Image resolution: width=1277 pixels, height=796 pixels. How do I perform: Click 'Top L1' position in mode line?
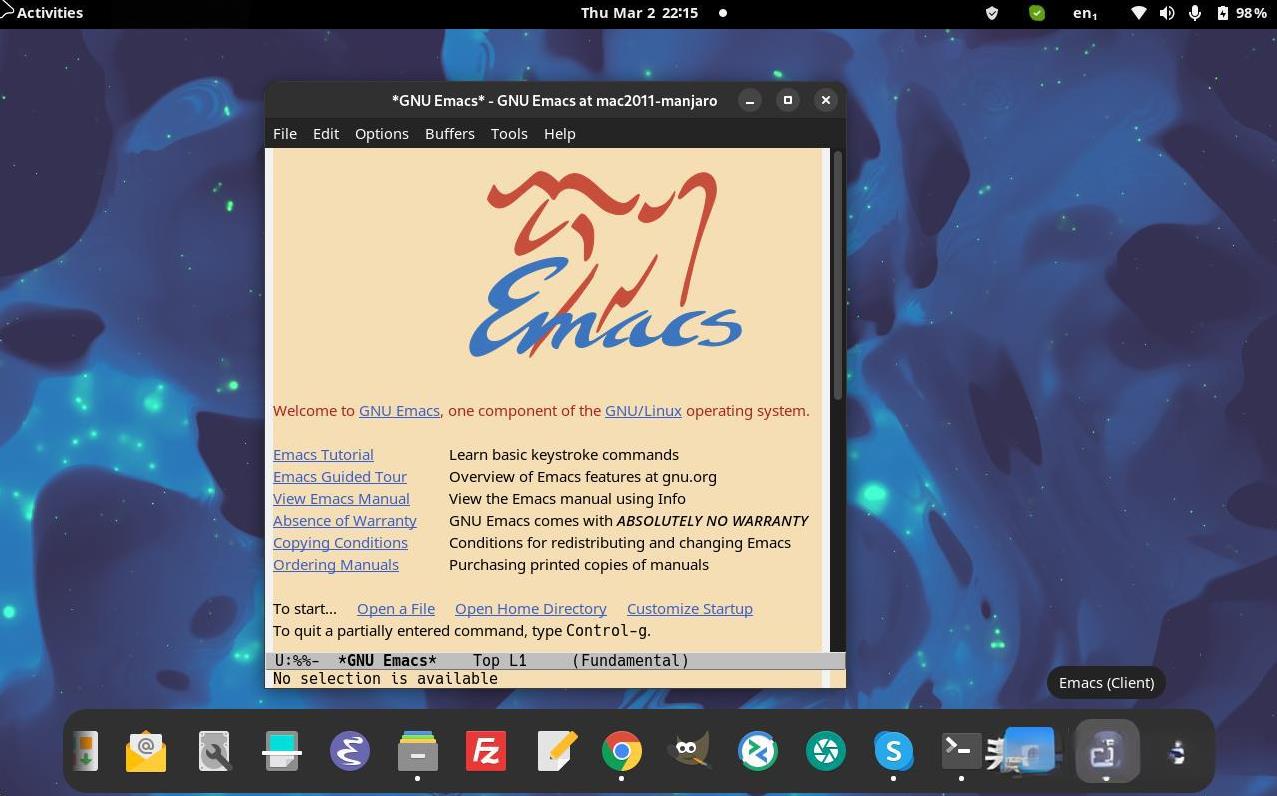click(x=500, y=661)
